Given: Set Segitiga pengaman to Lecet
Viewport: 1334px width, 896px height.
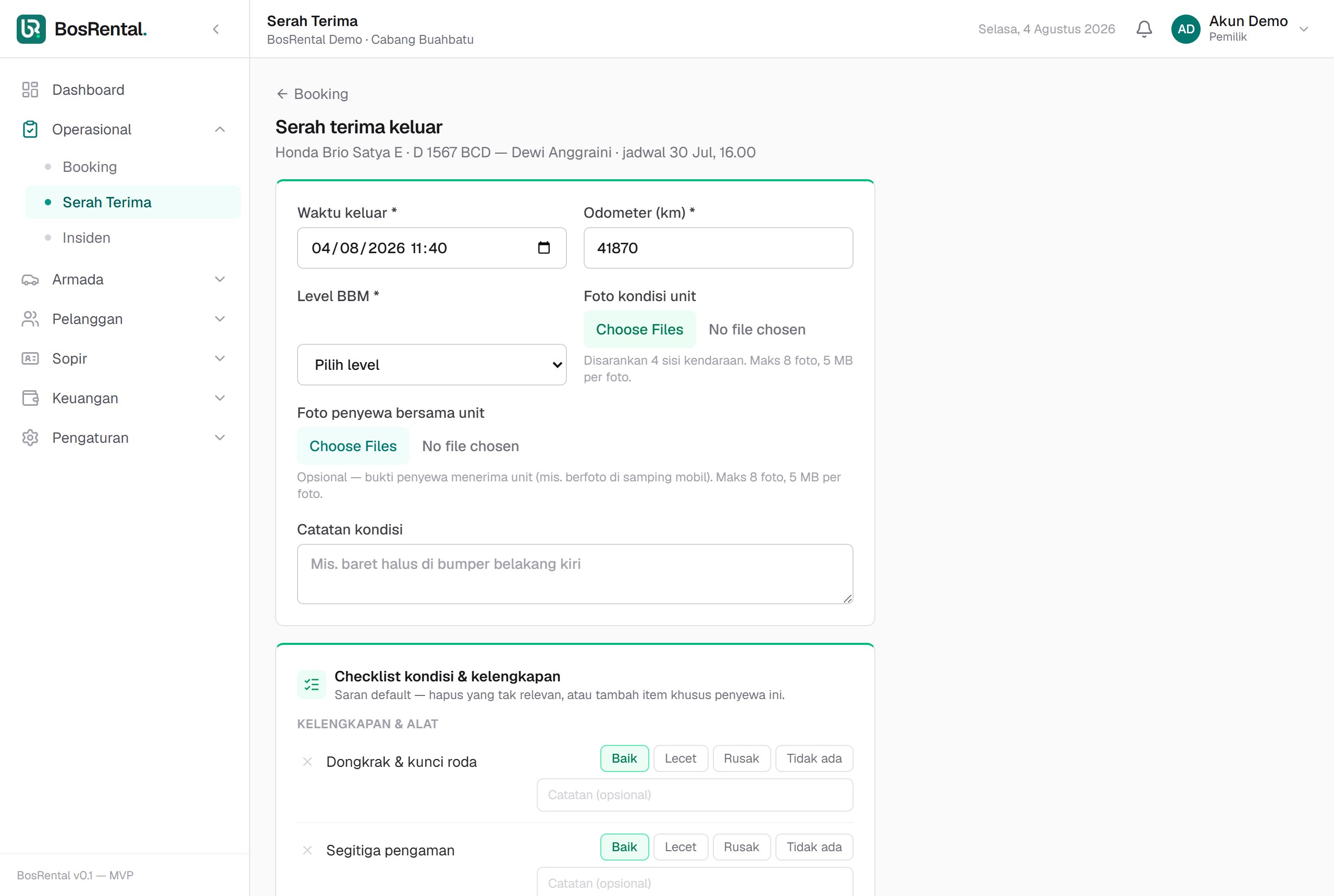Looking at the screenshot, I should (680, 847).
